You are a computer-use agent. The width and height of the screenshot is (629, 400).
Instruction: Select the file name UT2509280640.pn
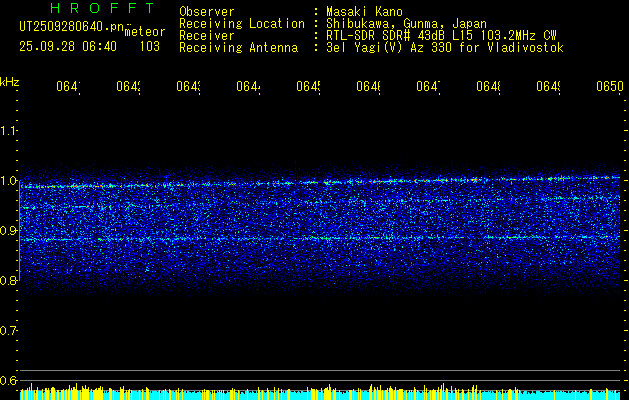click(x=71, y=27)
